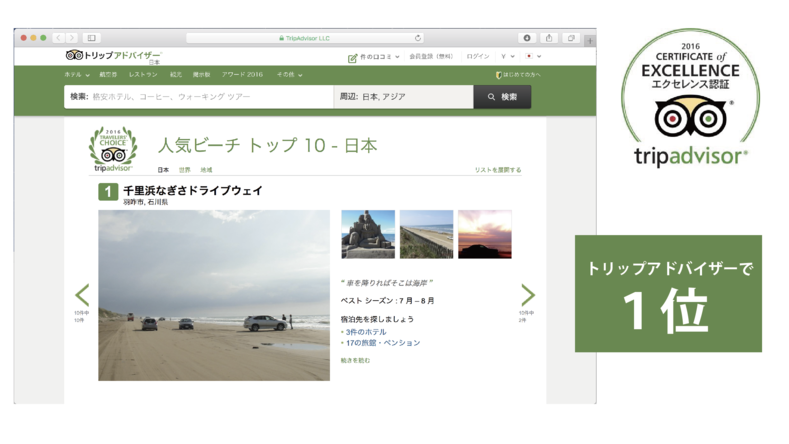789x444 pixels.
Task: Click the reload icon in address bar
Action: [x=418, y=38]
